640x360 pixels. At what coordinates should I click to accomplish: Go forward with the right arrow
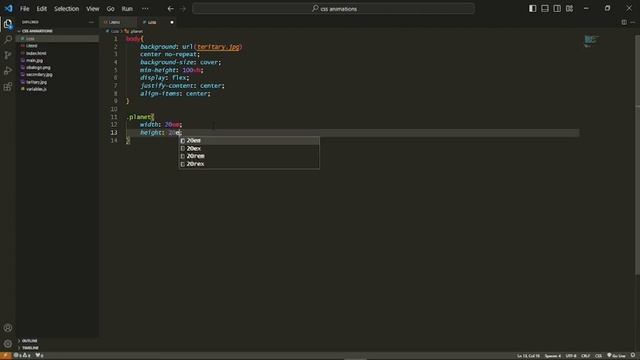pos(182,9)
